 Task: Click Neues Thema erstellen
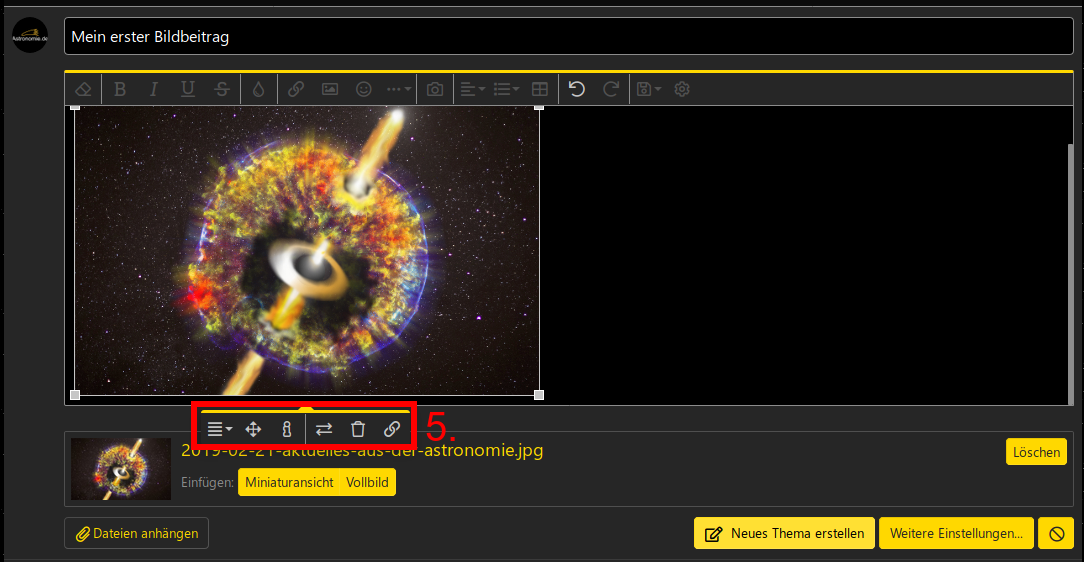(x=784, y=534)
